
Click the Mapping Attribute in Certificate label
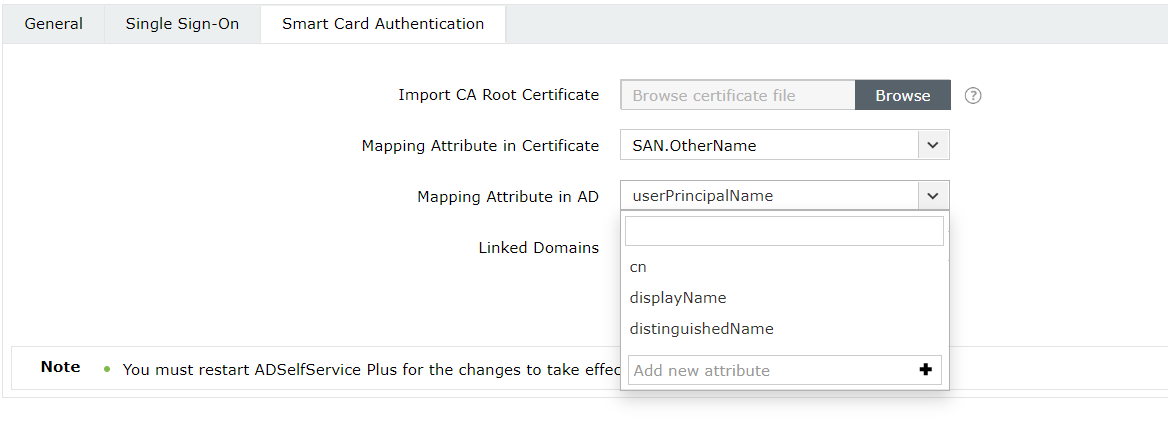click(x=480, y=146)
